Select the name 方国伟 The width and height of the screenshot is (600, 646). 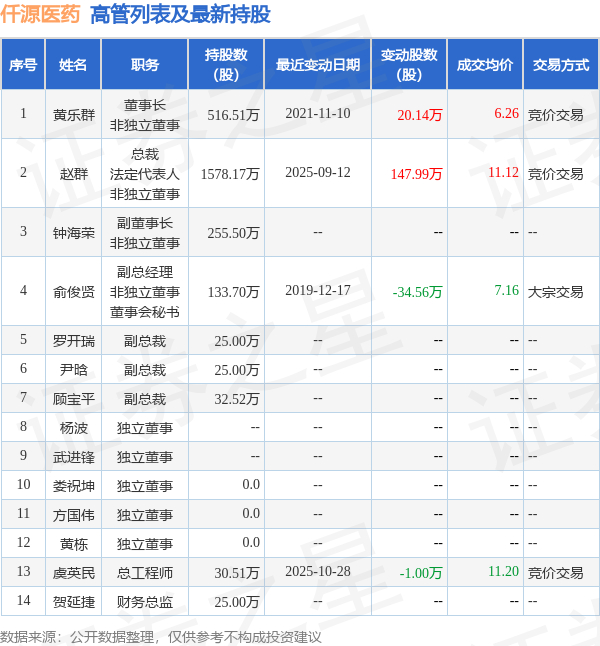pos(74,515)
